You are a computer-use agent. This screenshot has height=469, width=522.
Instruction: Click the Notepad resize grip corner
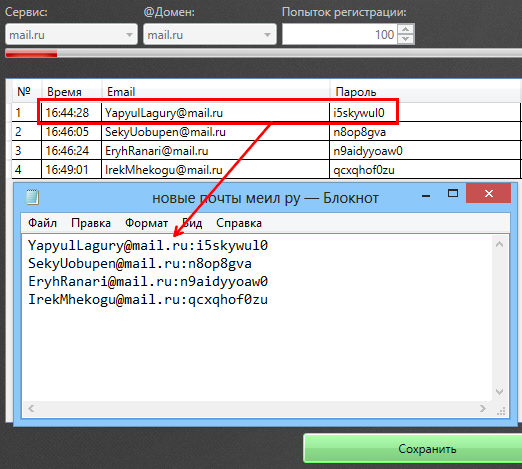(x=501, y=411)
